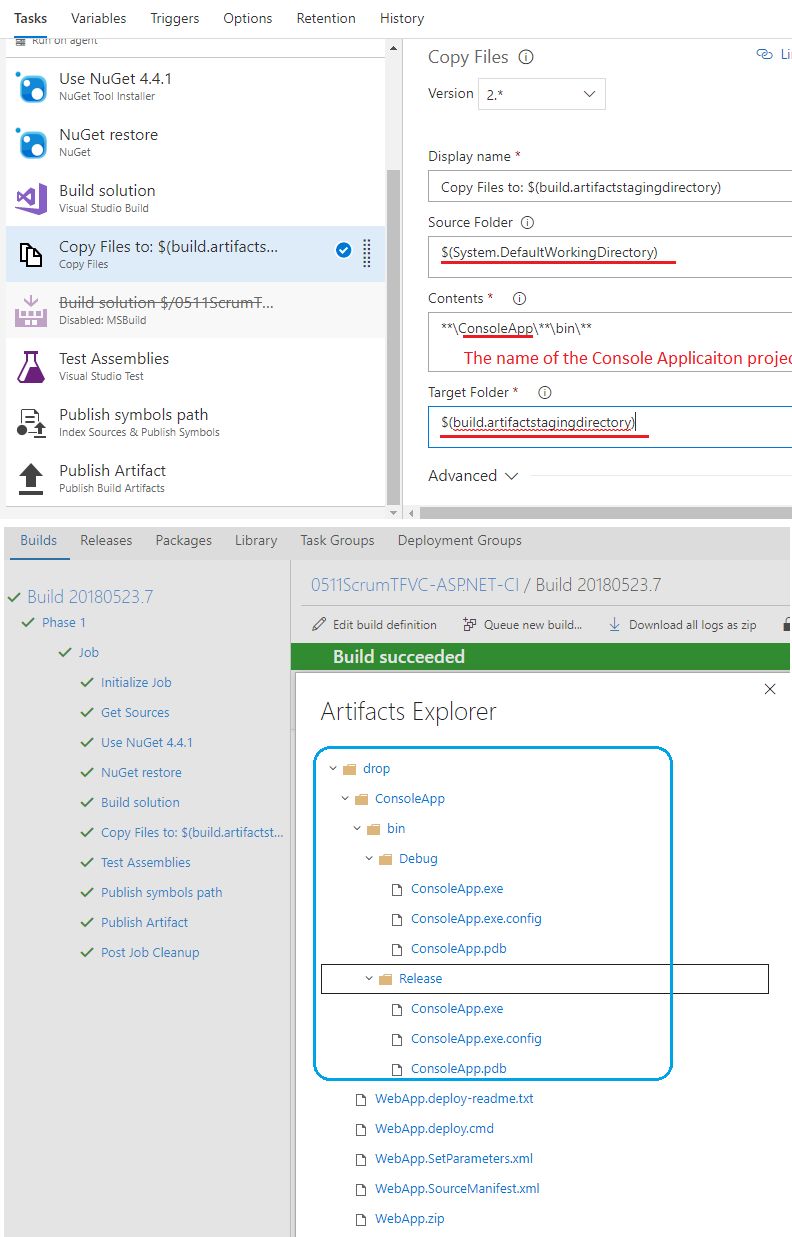The width and height of the screenshot is (792, 1237).
Task: Switch to the Builds hub tab
Action: pos(39,540)
